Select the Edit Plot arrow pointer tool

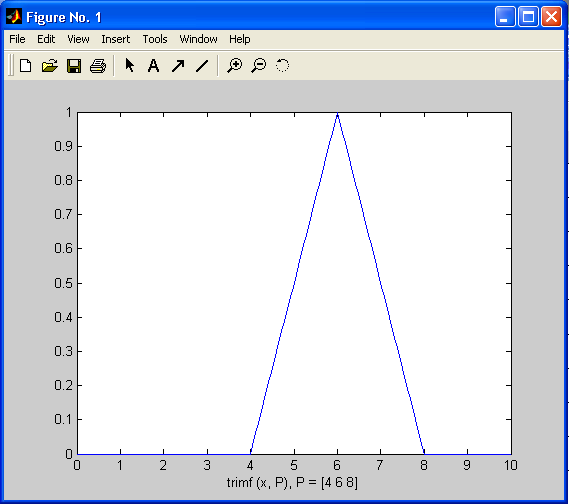point(130,65)
